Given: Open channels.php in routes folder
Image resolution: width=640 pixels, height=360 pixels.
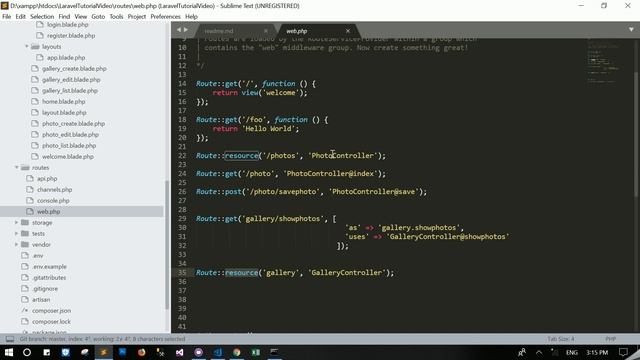Looking at the screenshot, I should pos(54,190).
